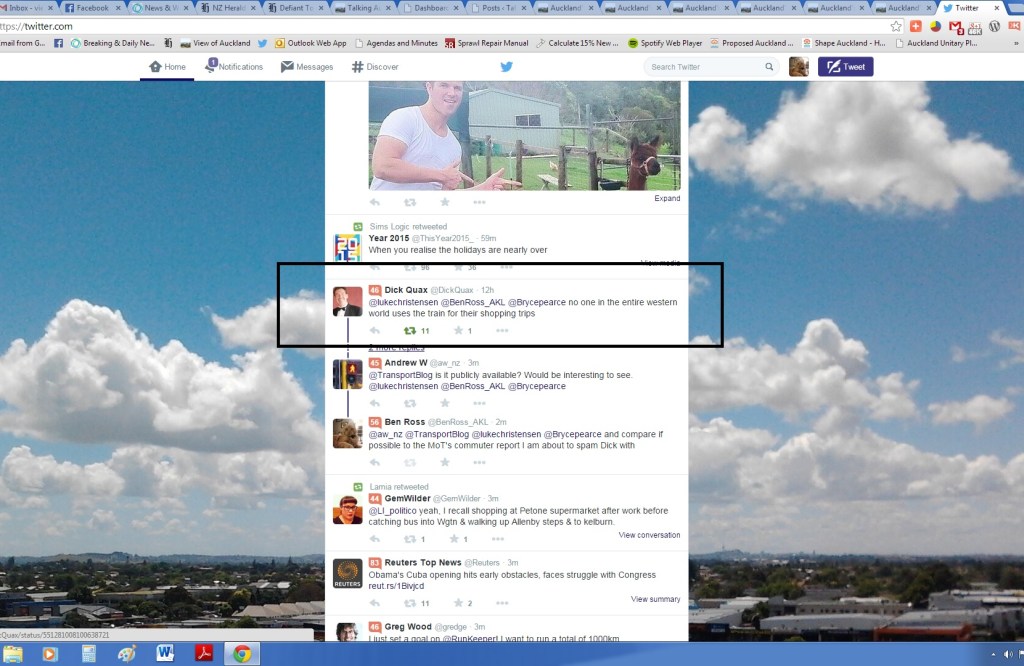
Task: Click the Twitter bird logo in the navbar
Action: pos(506,67)
